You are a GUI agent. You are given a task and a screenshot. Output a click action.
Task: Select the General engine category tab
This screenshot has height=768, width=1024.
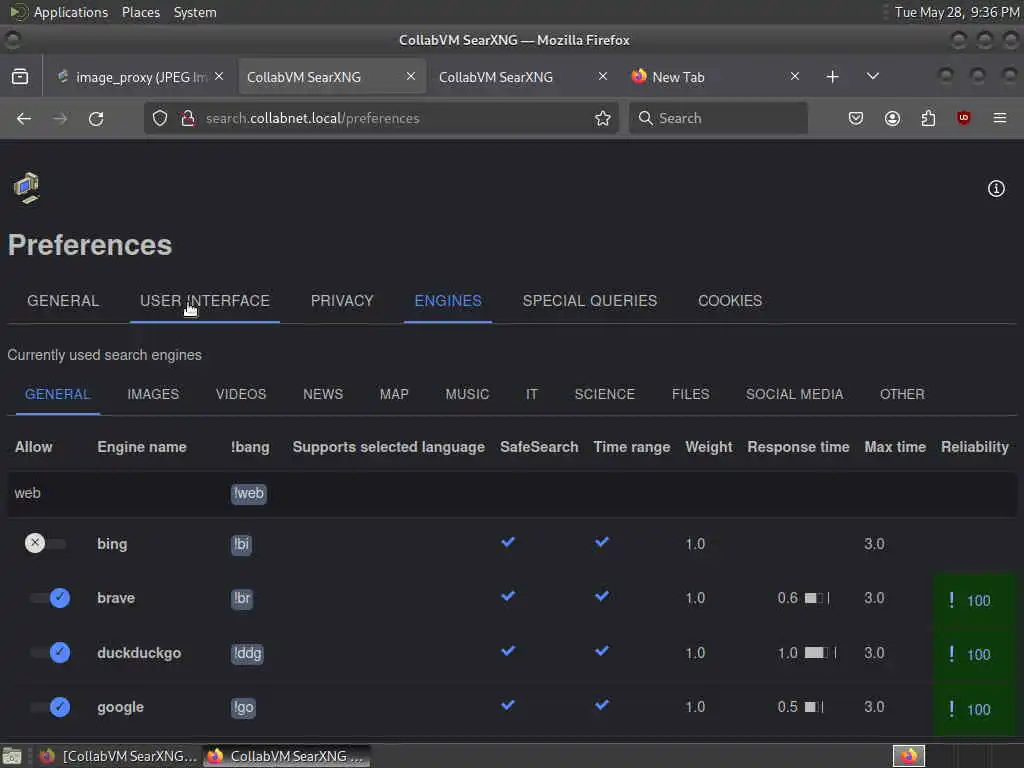click(x=57, y=394)
